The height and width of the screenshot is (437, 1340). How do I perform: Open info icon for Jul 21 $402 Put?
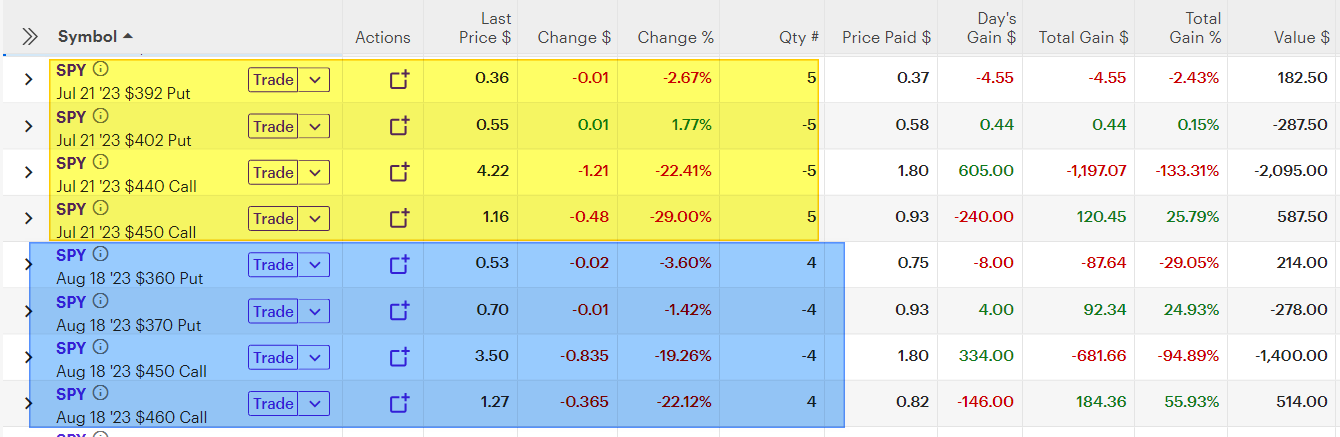tap(100, 116)
